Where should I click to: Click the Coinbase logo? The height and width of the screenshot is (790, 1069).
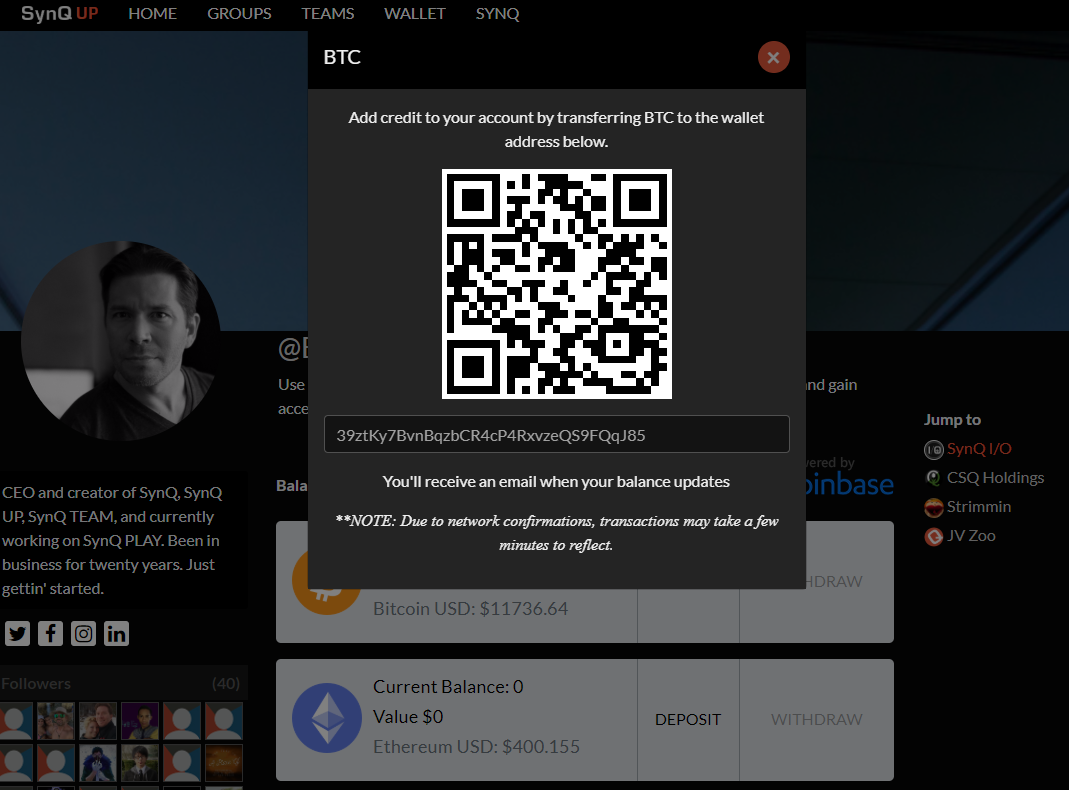[x=850, y=485]
